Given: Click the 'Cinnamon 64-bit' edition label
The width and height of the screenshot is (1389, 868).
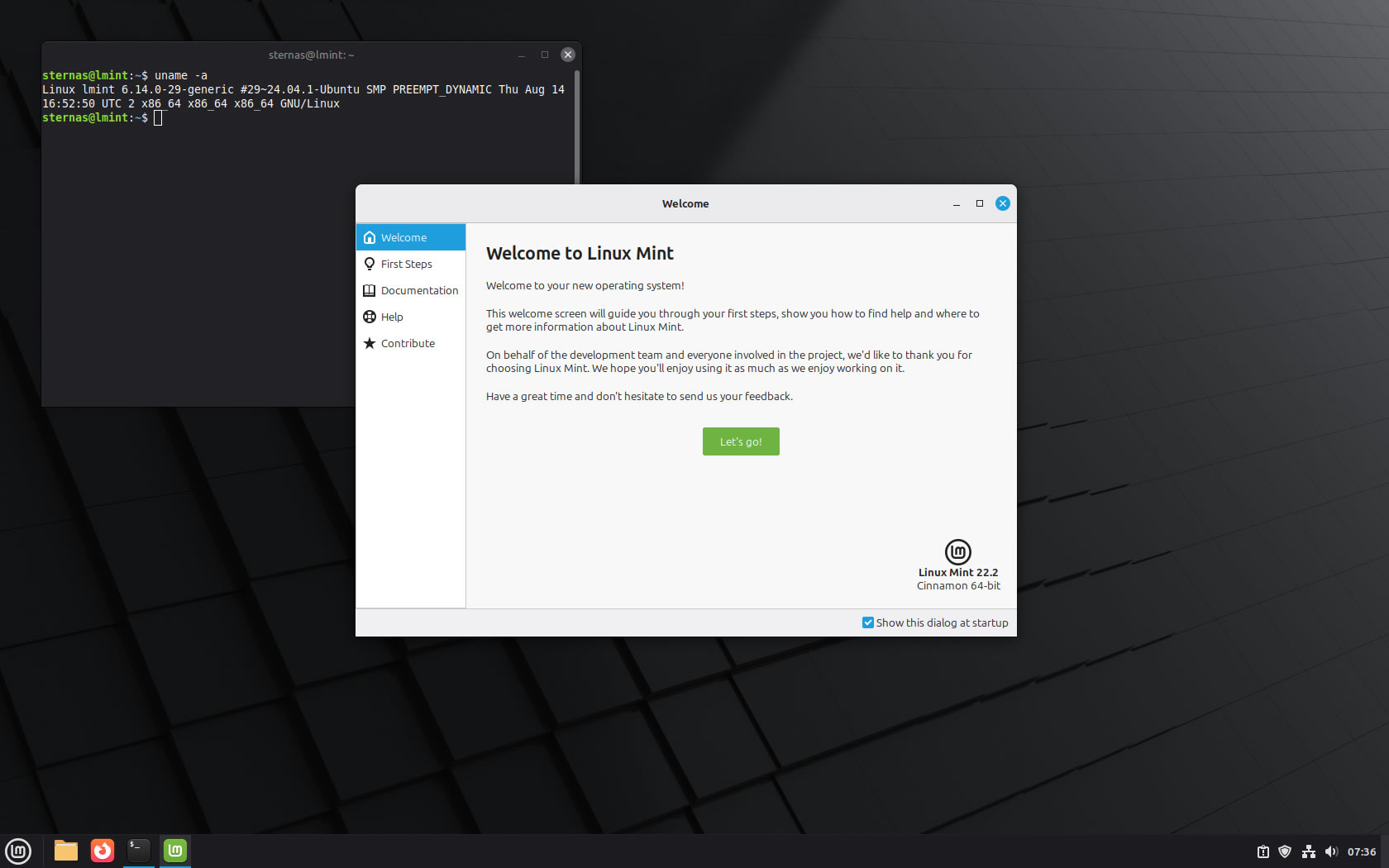Looking at the screenshot, I should (958, 585).
